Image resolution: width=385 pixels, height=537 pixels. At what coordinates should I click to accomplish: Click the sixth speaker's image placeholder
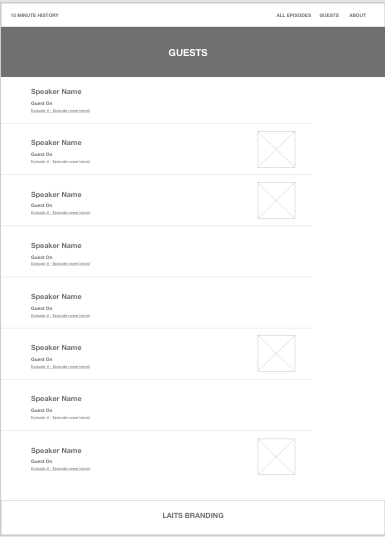point(276,353)
